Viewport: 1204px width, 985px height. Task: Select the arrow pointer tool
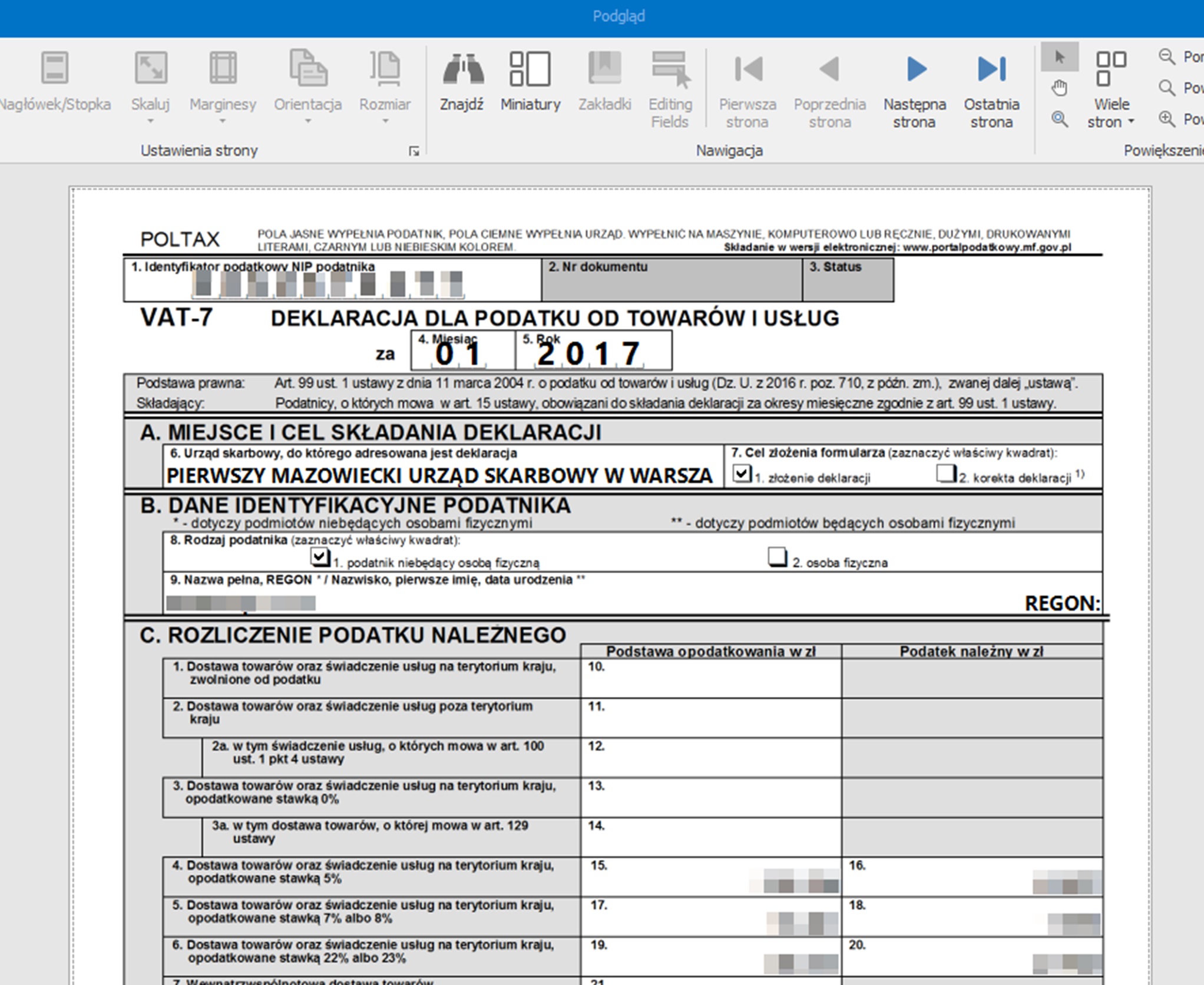[1059, 57]
